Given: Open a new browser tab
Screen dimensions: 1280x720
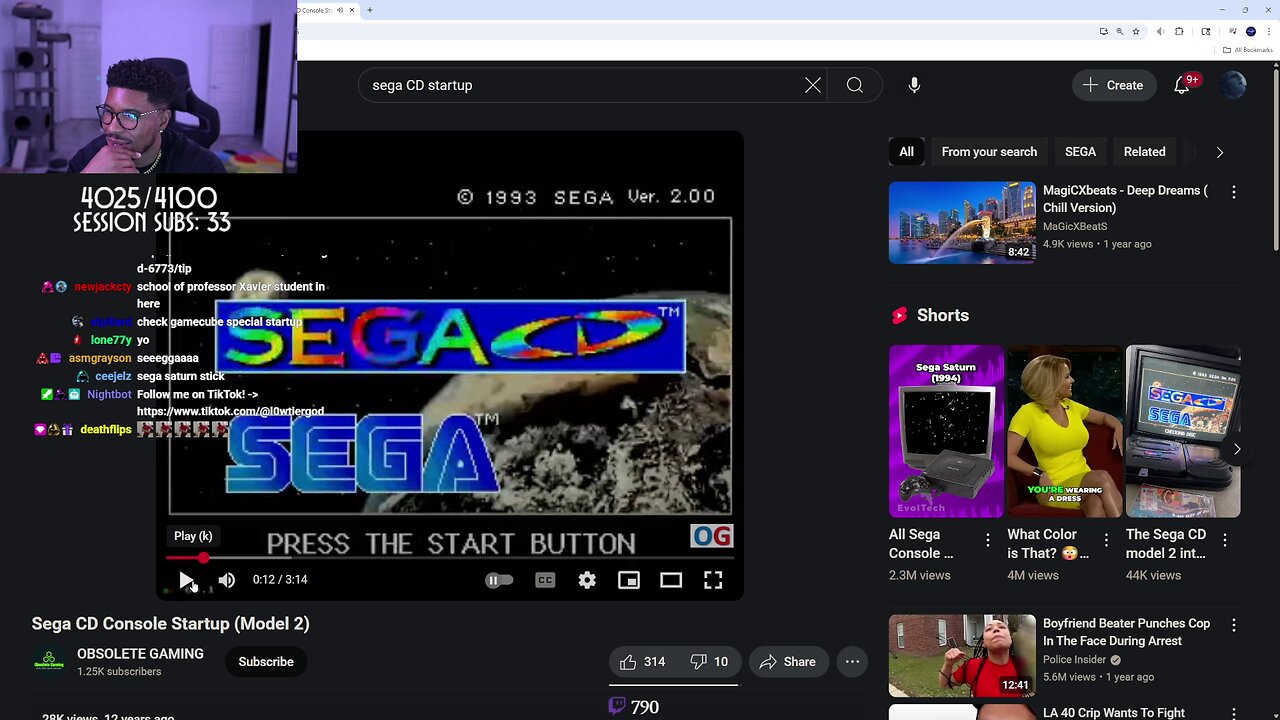Looking at the screenshot, I should point(369,10).
